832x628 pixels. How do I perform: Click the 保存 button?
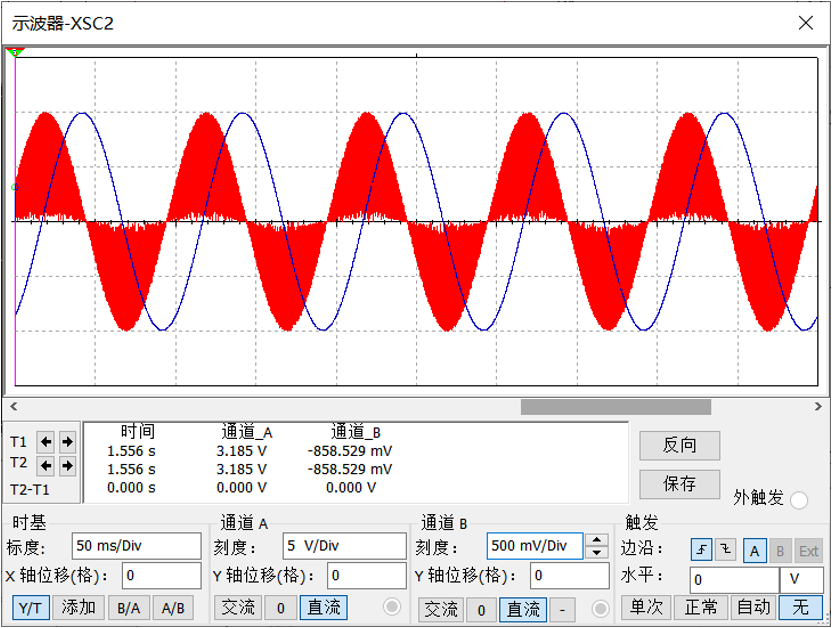click(679, 484)
